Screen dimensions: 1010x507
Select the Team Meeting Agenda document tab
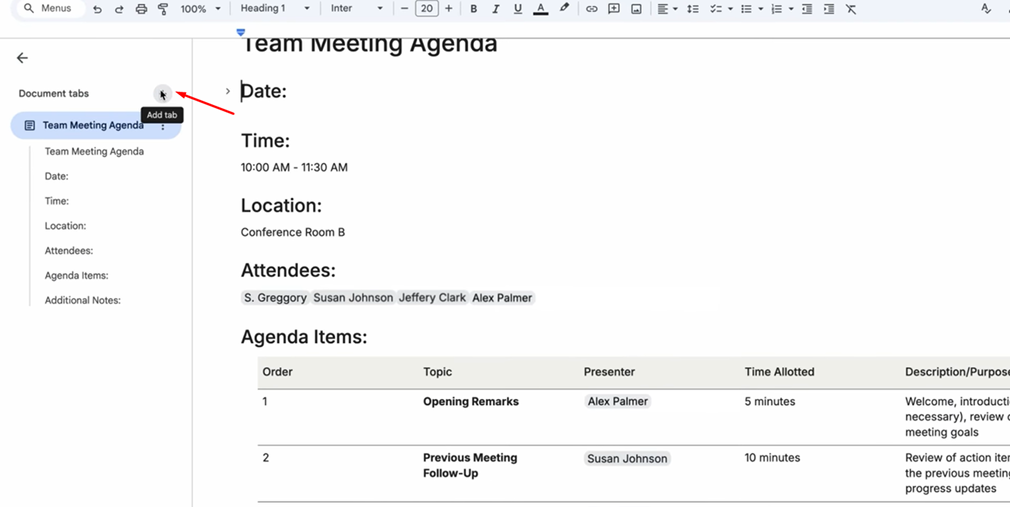tap(92, 126)
